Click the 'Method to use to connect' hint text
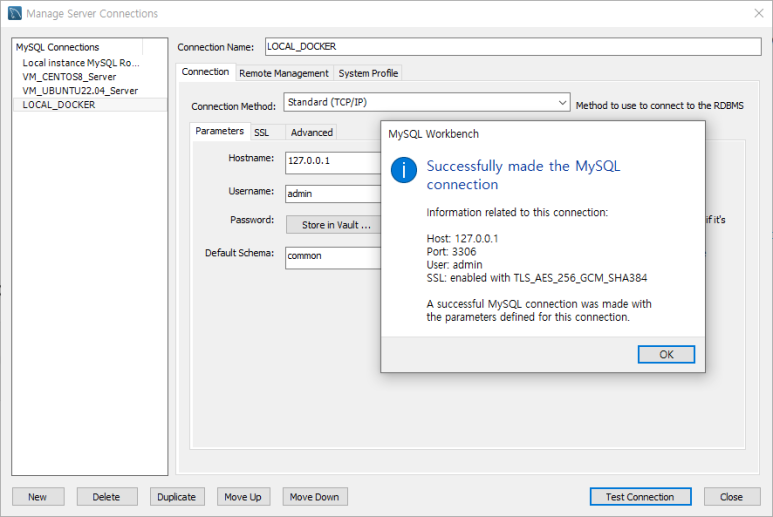773x517 pixels. [660, 105]
